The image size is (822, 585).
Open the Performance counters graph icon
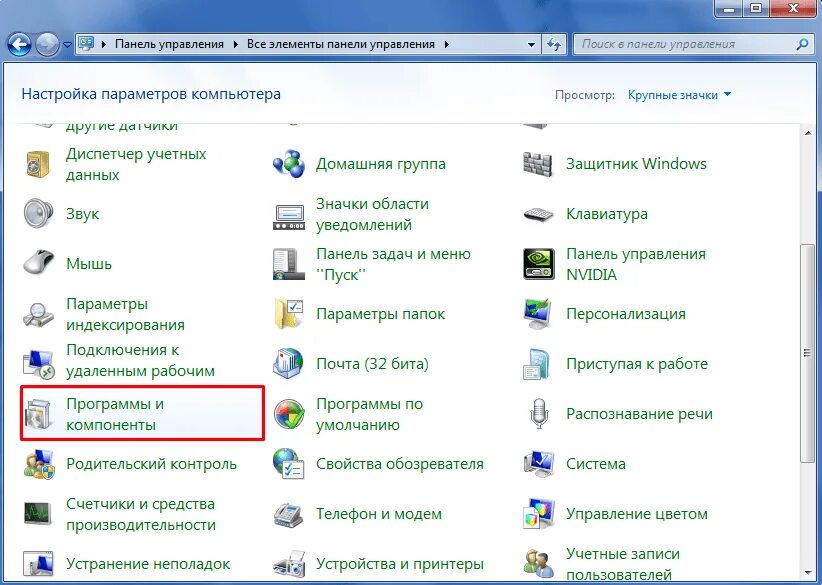(x=38, y=513)
